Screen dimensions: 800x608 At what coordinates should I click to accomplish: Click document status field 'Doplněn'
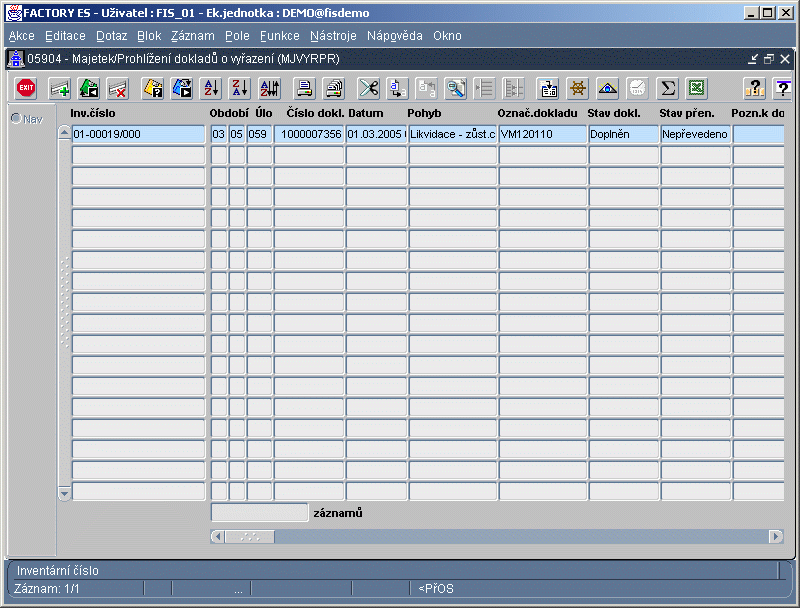(x=623, y=134)
